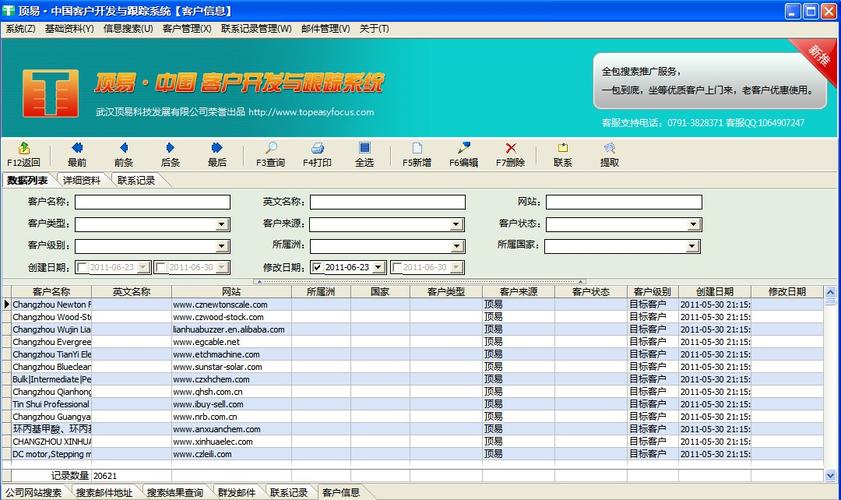
Task: Open the 创建日期 2011-06-23 date picker
Action: pos(143,267)
